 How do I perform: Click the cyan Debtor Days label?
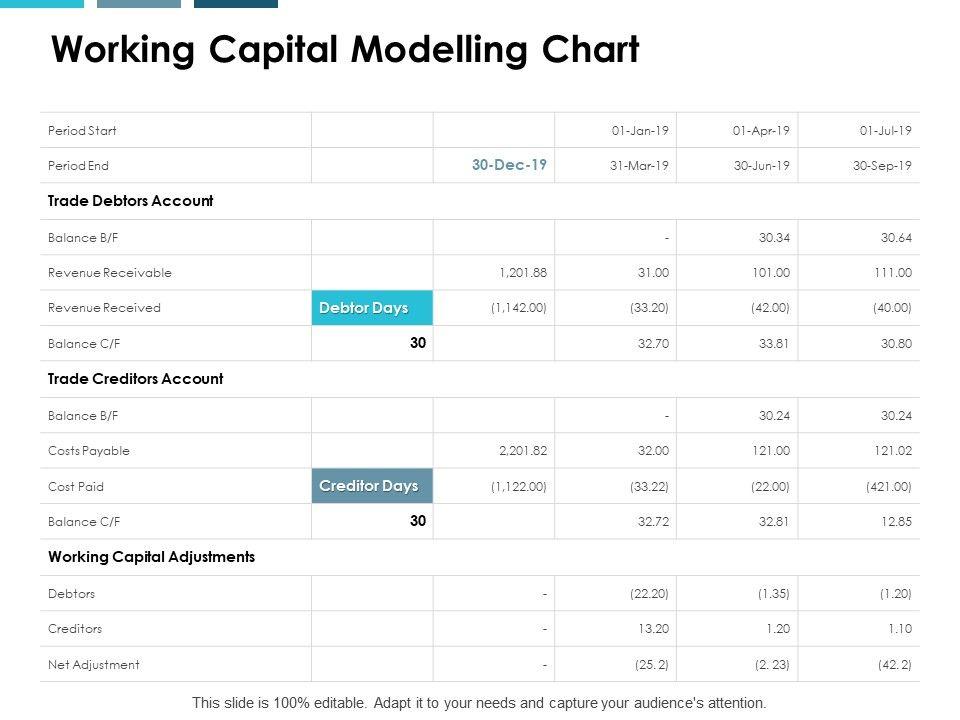coord(371,308)
